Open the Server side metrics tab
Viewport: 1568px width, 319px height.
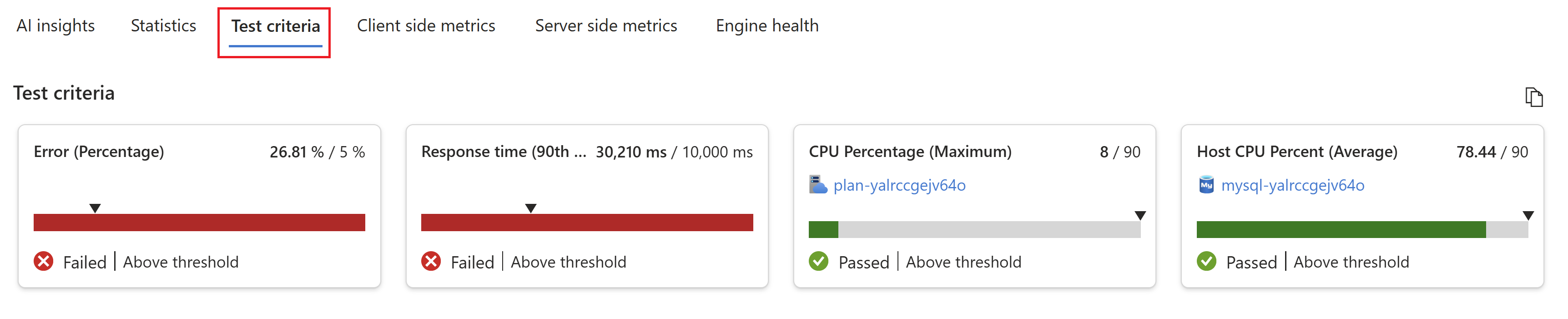point(605,25)
